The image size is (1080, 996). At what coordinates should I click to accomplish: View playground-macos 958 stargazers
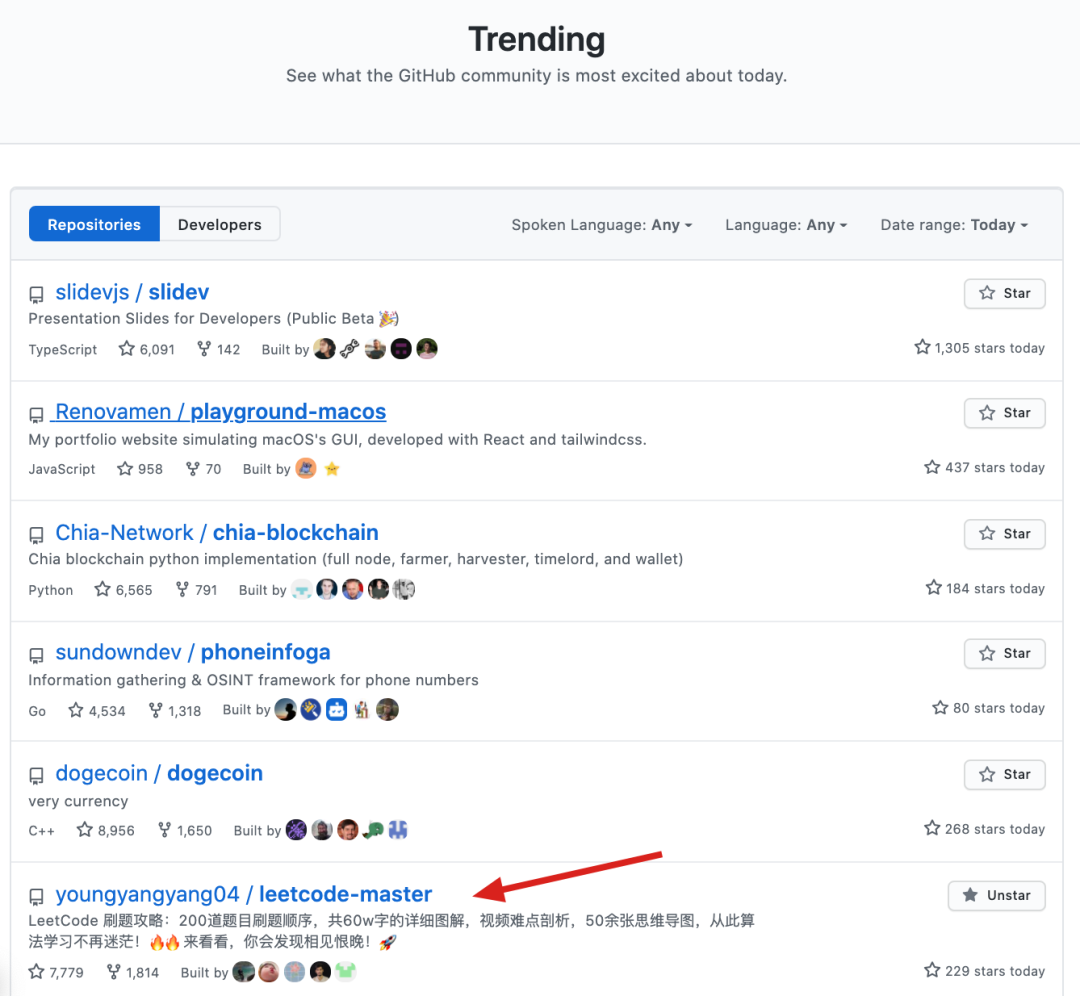pos(140,469)
